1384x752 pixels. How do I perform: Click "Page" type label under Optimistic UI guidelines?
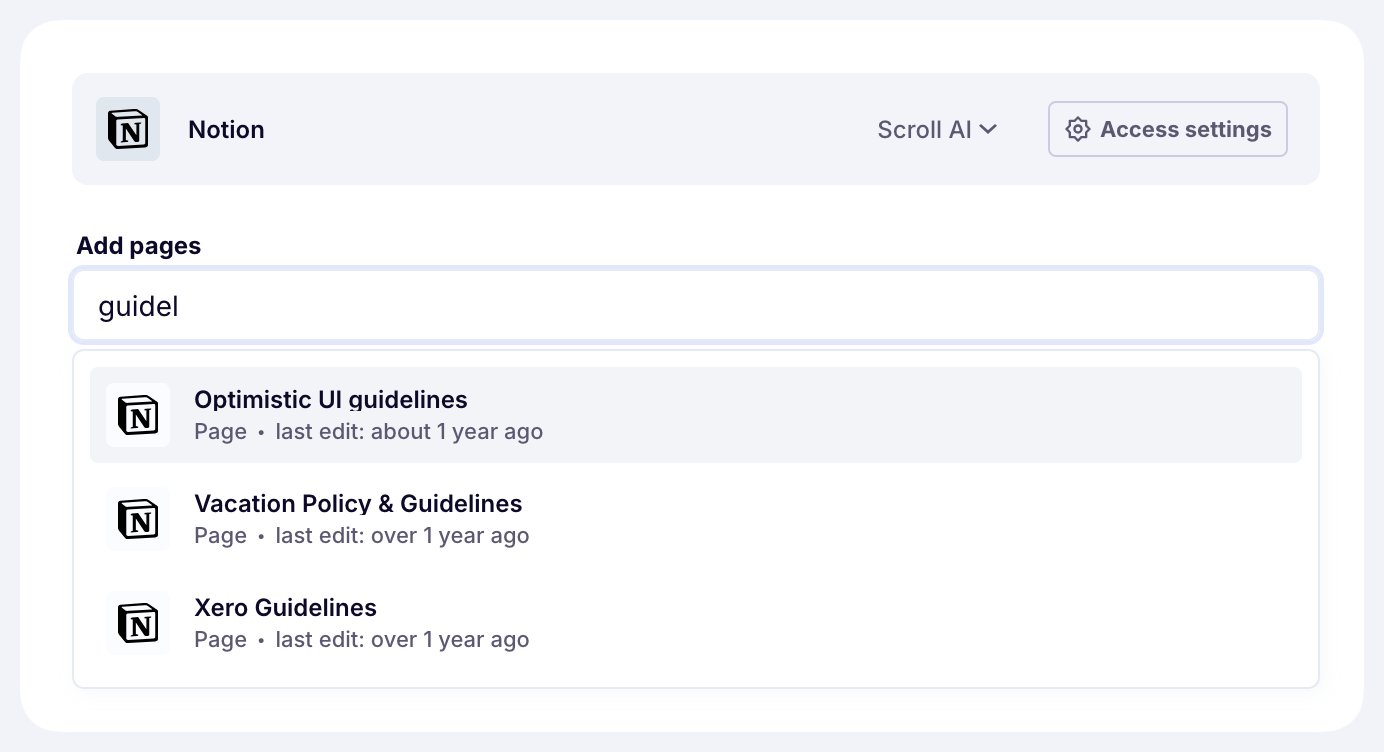pyautogui.click(x=220, y=432)
